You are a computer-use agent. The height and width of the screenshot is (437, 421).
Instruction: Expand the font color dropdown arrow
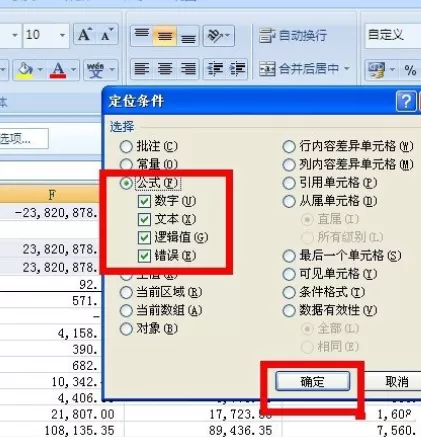tap(74, 70)
